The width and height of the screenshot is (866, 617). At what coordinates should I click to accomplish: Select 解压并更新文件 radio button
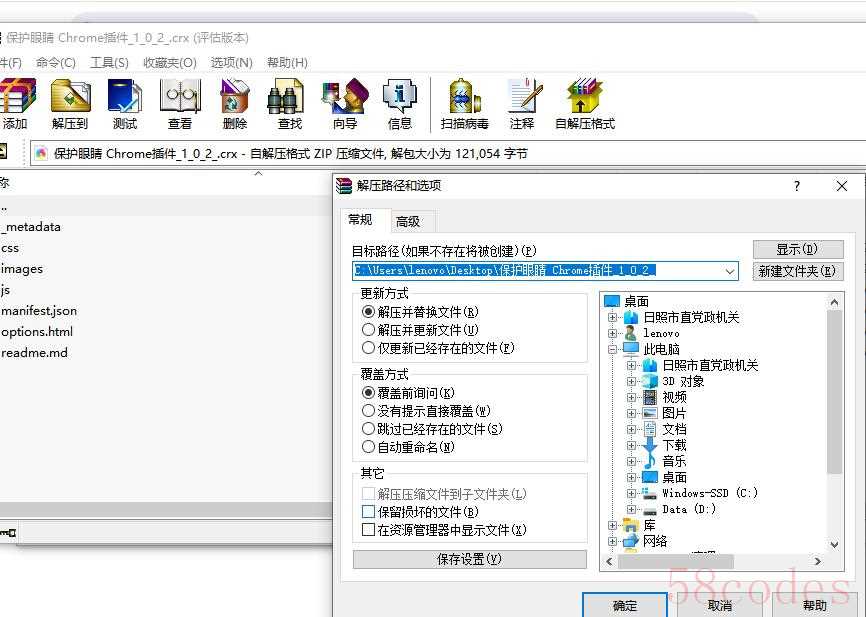pyautogui.click(x=369, y=330)
